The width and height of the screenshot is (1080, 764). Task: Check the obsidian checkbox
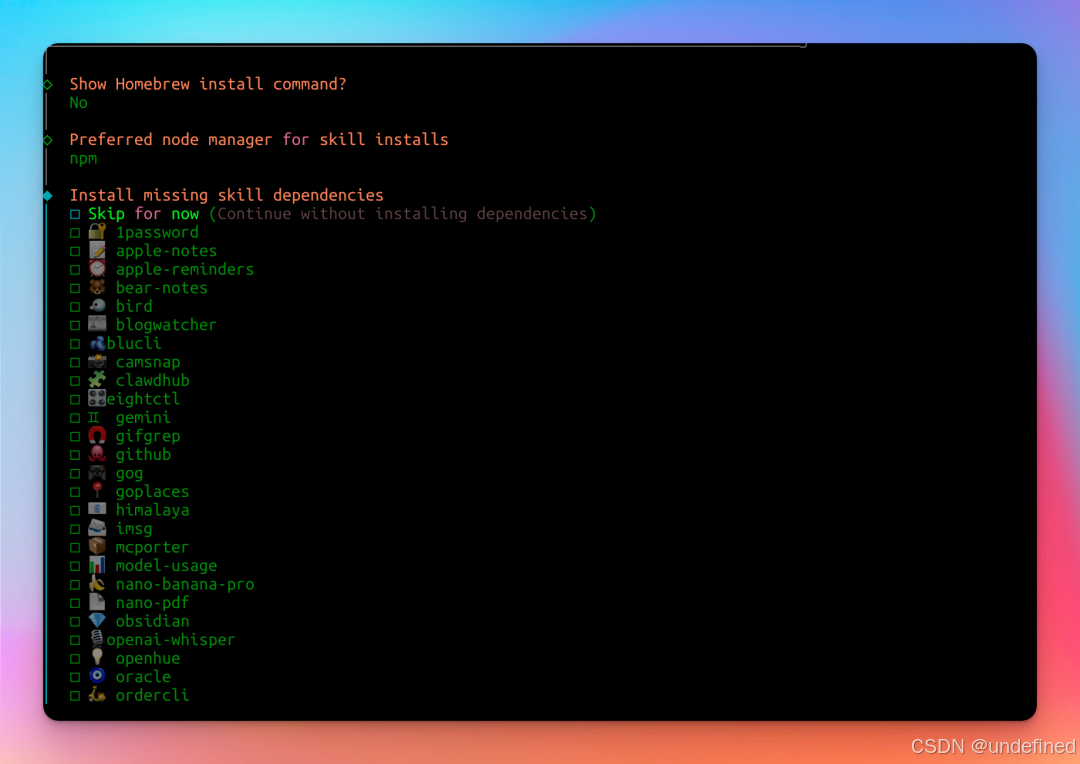pos(75,622)
